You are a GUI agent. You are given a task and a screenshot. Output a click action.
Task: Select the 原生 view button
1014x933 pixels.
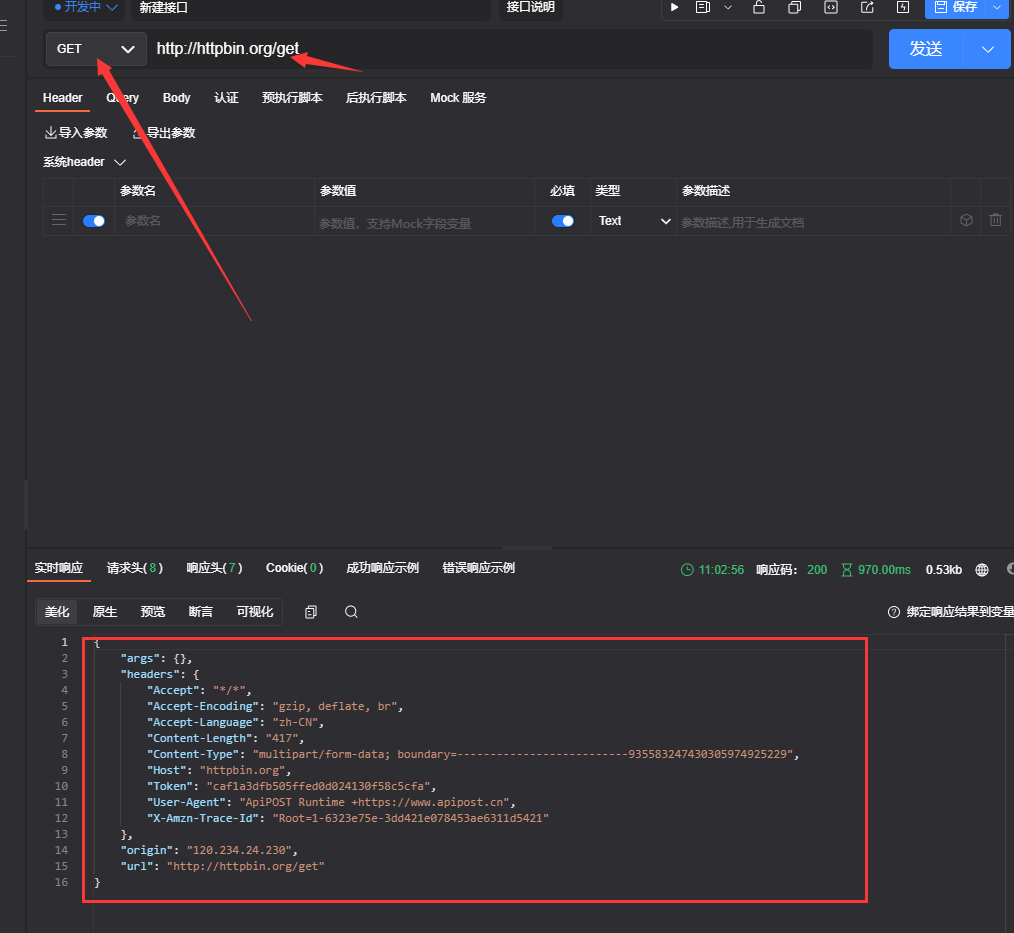[105, 612]
